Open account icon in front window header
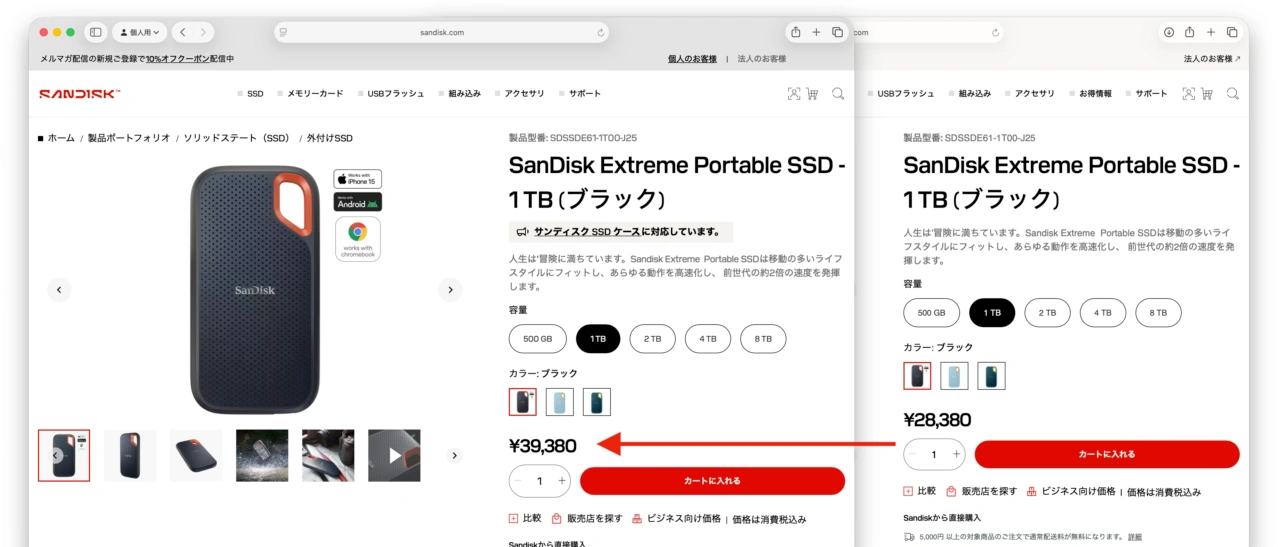Image resolution: width=1280 pixels, height=547 pixels. tap(794, 93)
